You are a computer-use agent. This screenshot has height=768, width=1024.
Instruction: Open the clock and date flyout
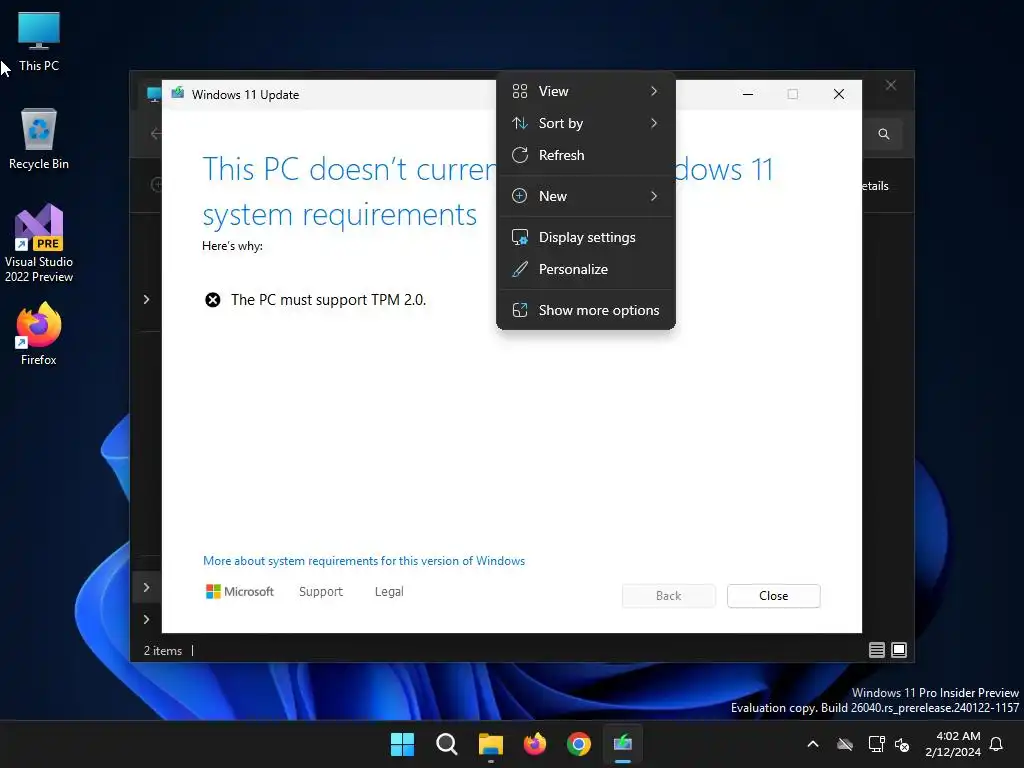point(953,744)
